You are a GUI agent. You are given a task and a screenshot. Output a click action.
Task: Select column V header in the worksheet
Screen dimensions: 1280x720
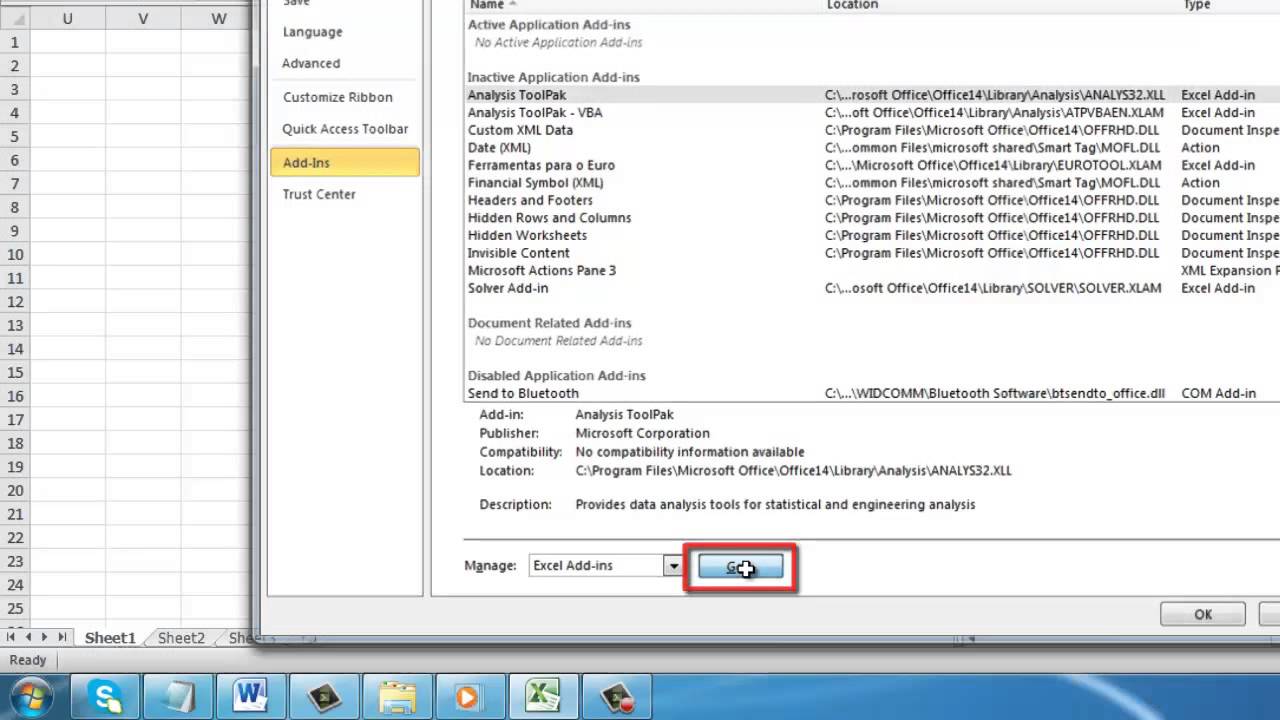143,18
